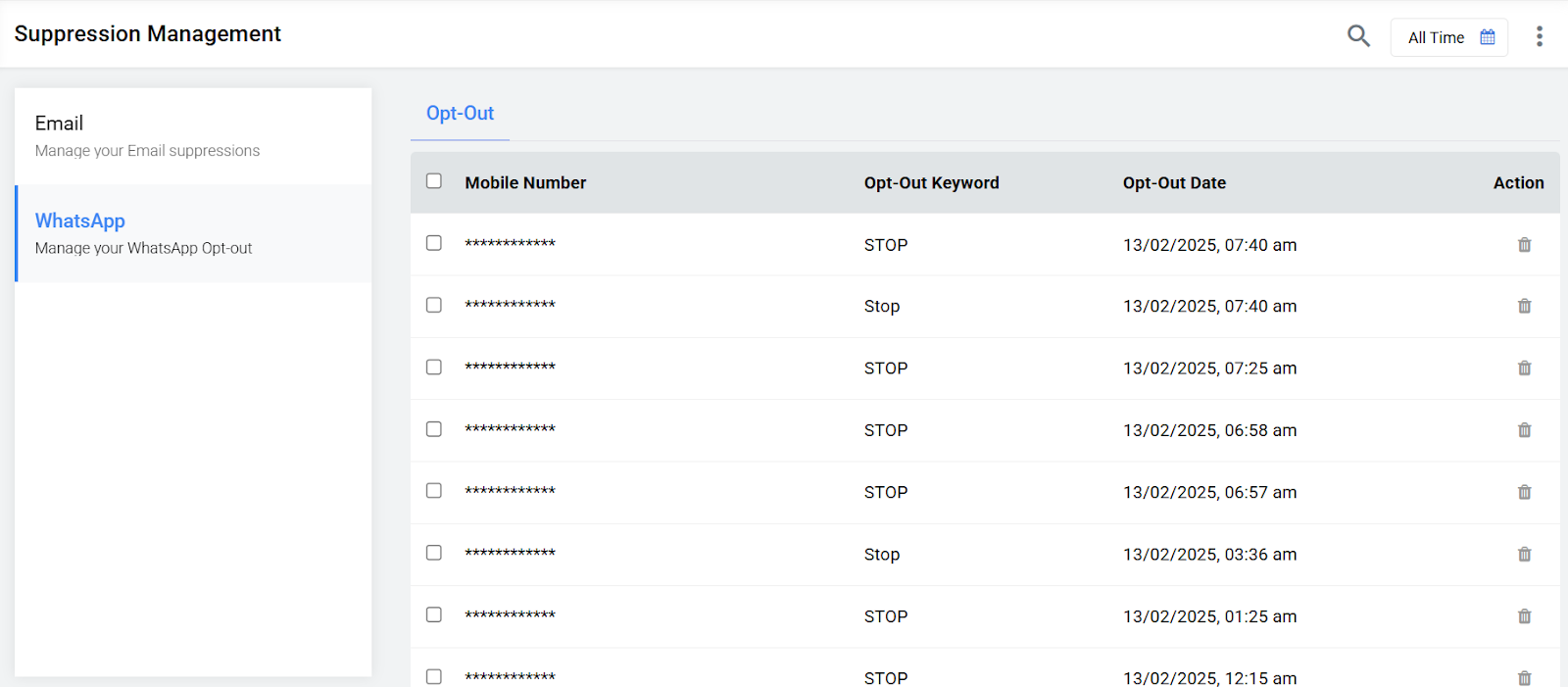This screenshot has width=1568, height=687.
Task: Click the date 13/02/2025, 03:36 am
Action: click(1209, 555)
